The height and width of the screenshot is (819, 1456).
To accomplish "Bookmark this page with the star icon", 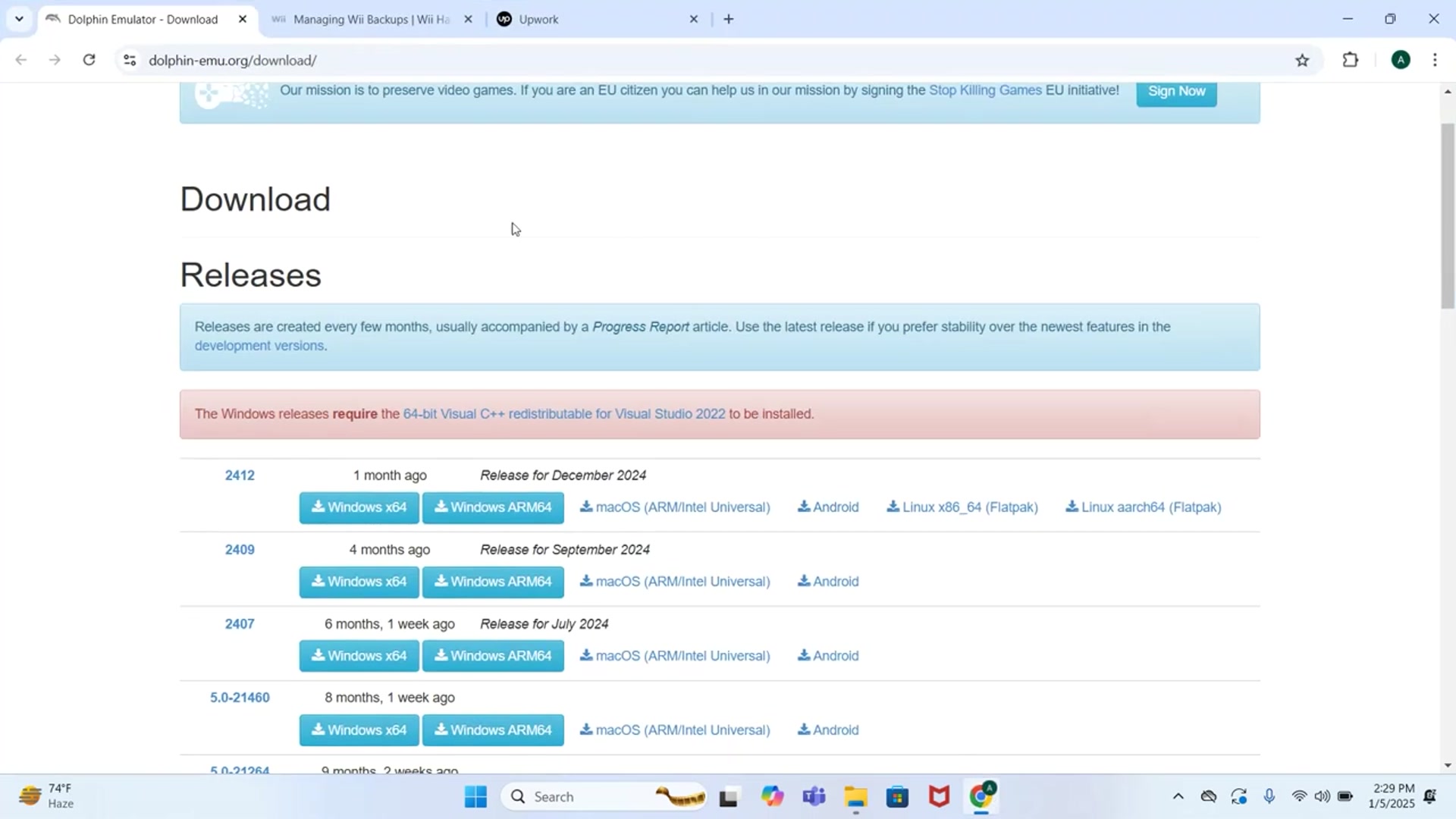I will [x=1302, y=60].
